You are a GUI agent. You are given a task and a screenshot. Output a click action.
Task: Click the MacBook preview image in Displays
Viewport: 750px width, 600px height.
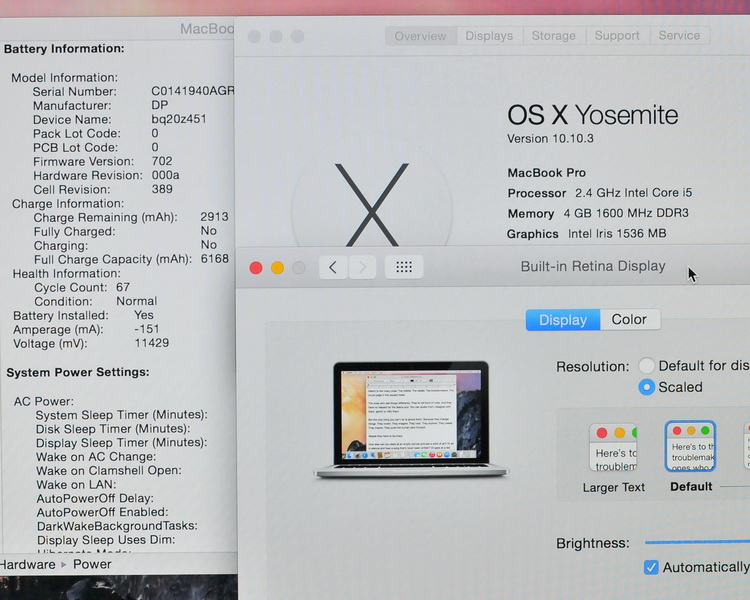[x=411, y=420]
